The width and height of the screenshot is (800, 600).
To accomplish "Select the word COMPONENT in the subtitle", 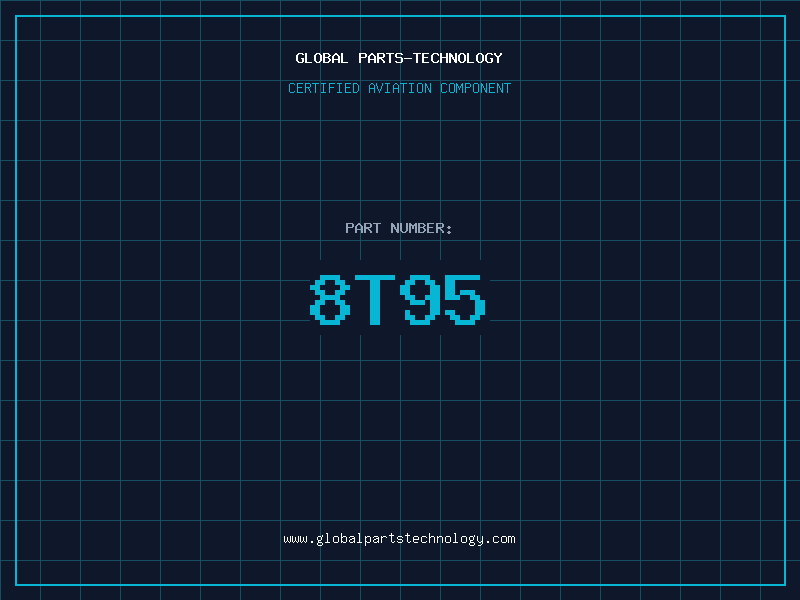I will click(476, 88).
